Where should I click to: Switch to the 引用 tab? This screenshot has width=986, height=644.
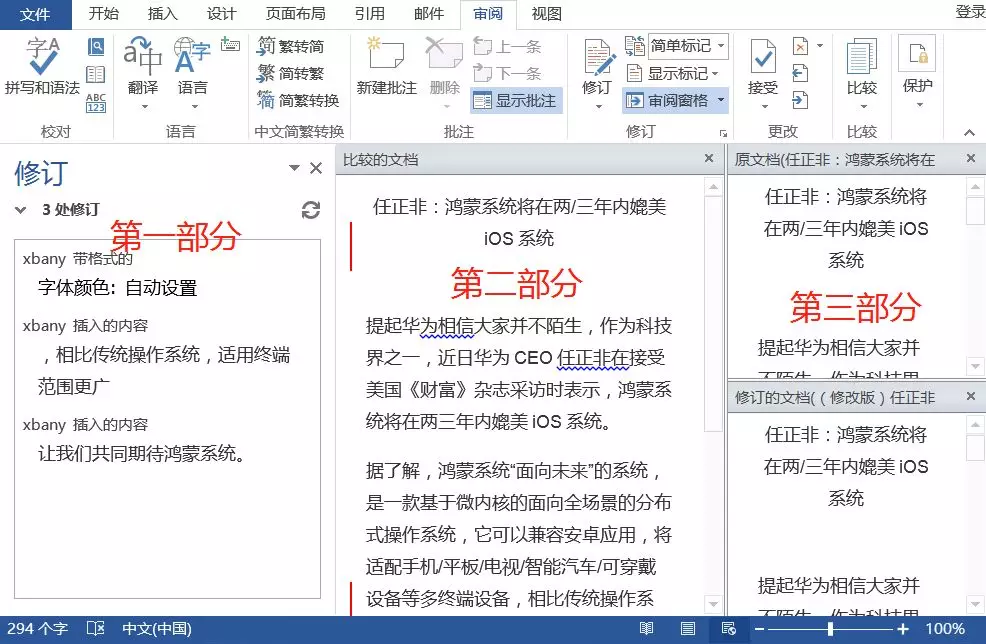(x=370, y=14)
